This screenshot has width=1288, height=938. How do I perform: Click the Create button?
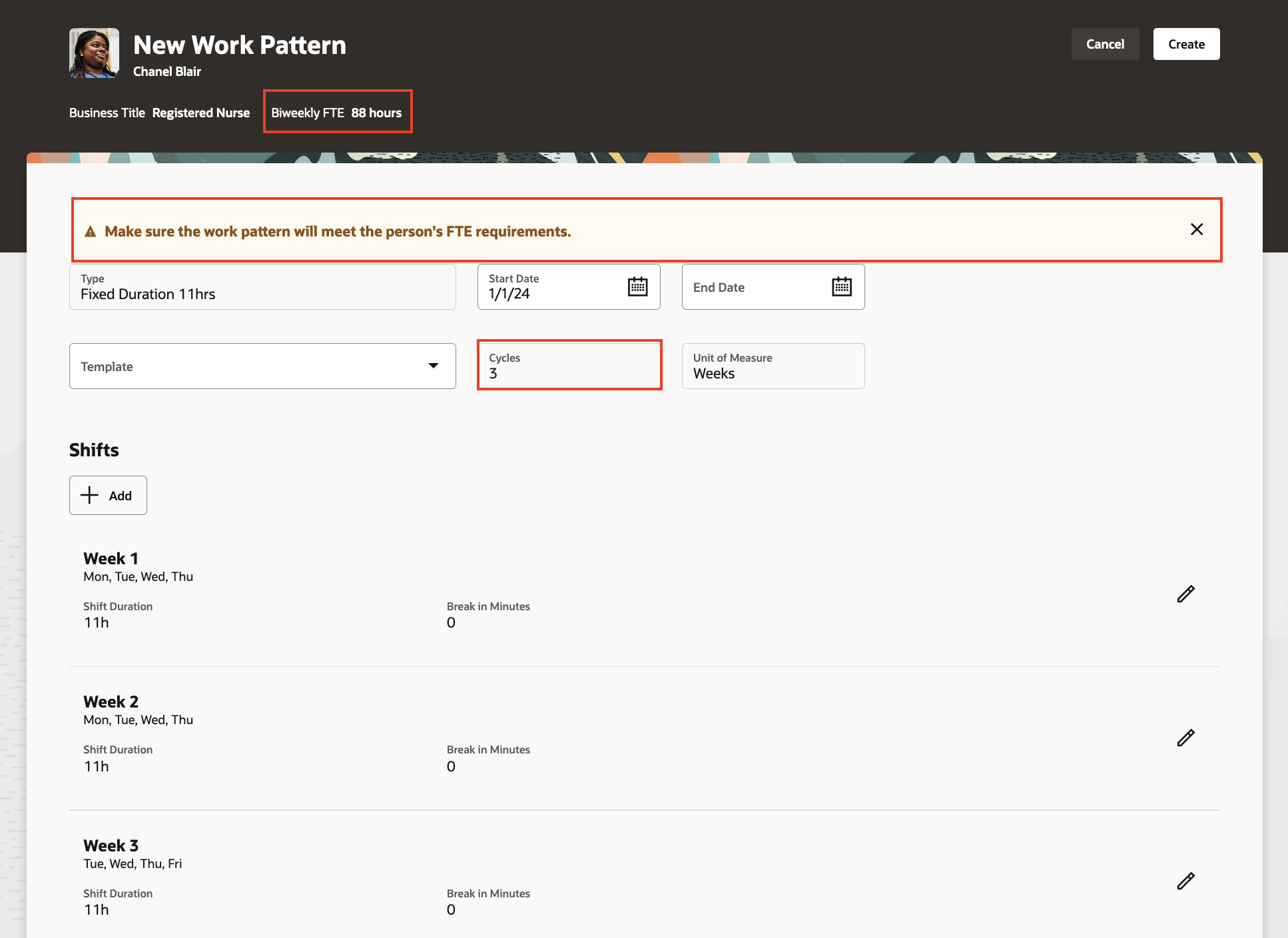[1186, 44]
